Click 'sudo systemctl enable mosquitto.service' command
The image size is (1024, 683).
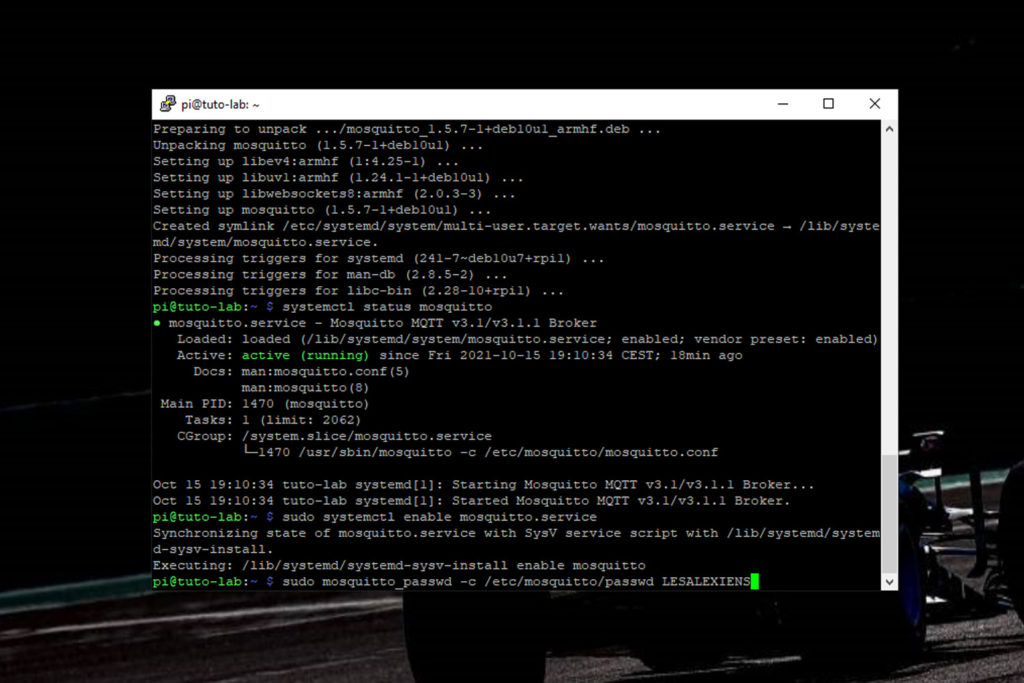[x=440, y=516]
